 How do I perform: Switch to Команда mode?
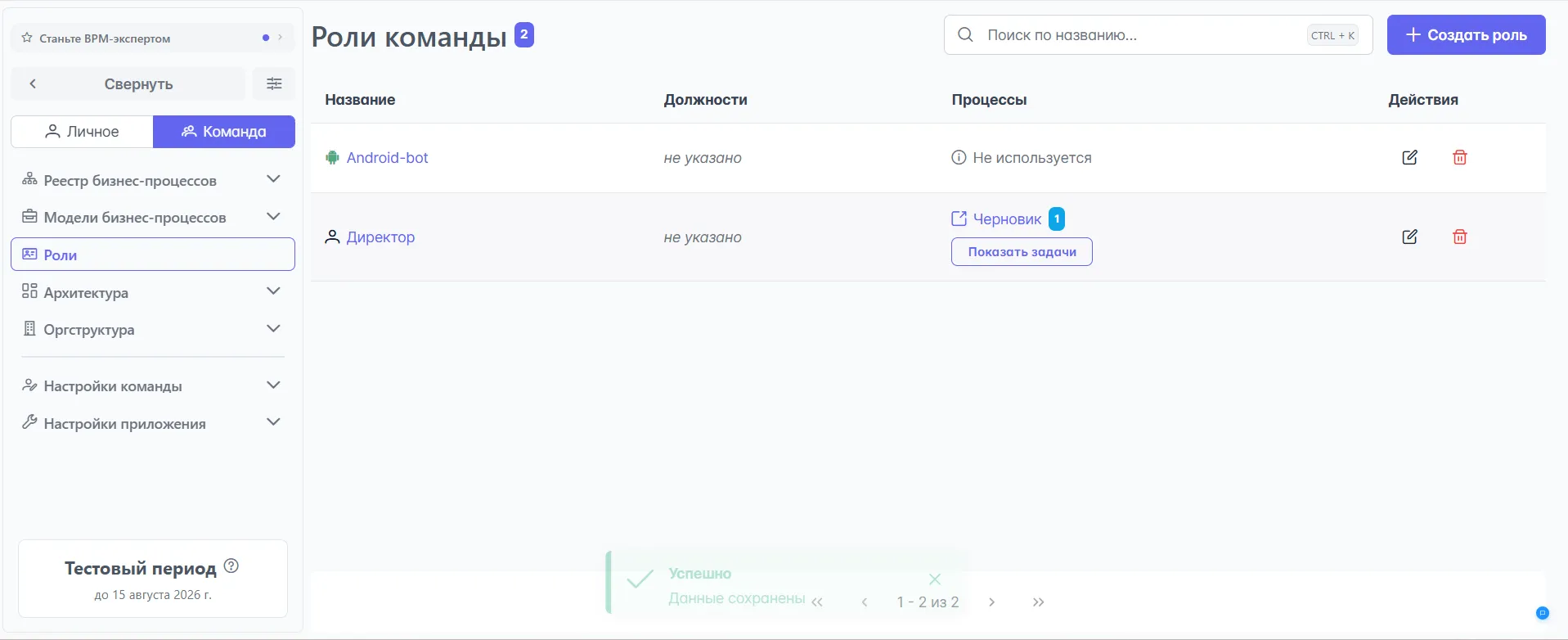(x=224, y=132)
